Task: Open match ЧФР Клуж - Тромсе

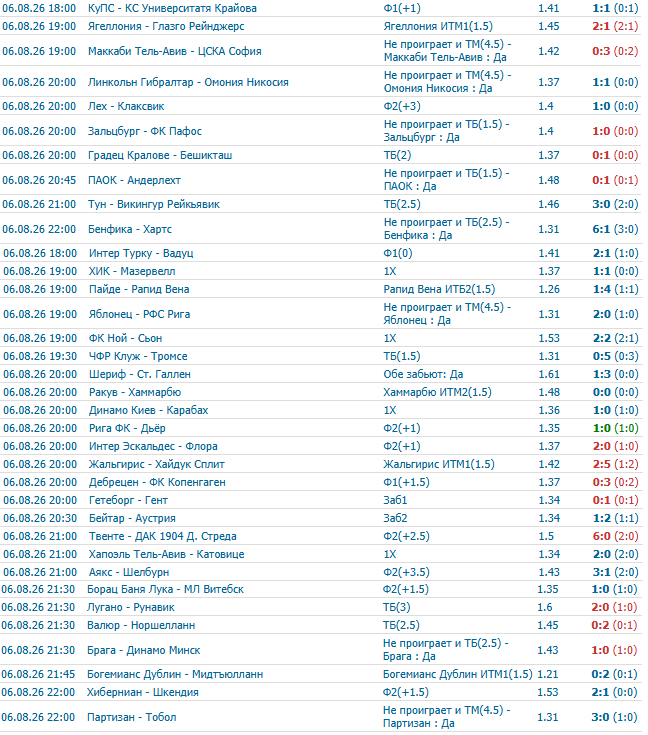Action: coord(138,356)
